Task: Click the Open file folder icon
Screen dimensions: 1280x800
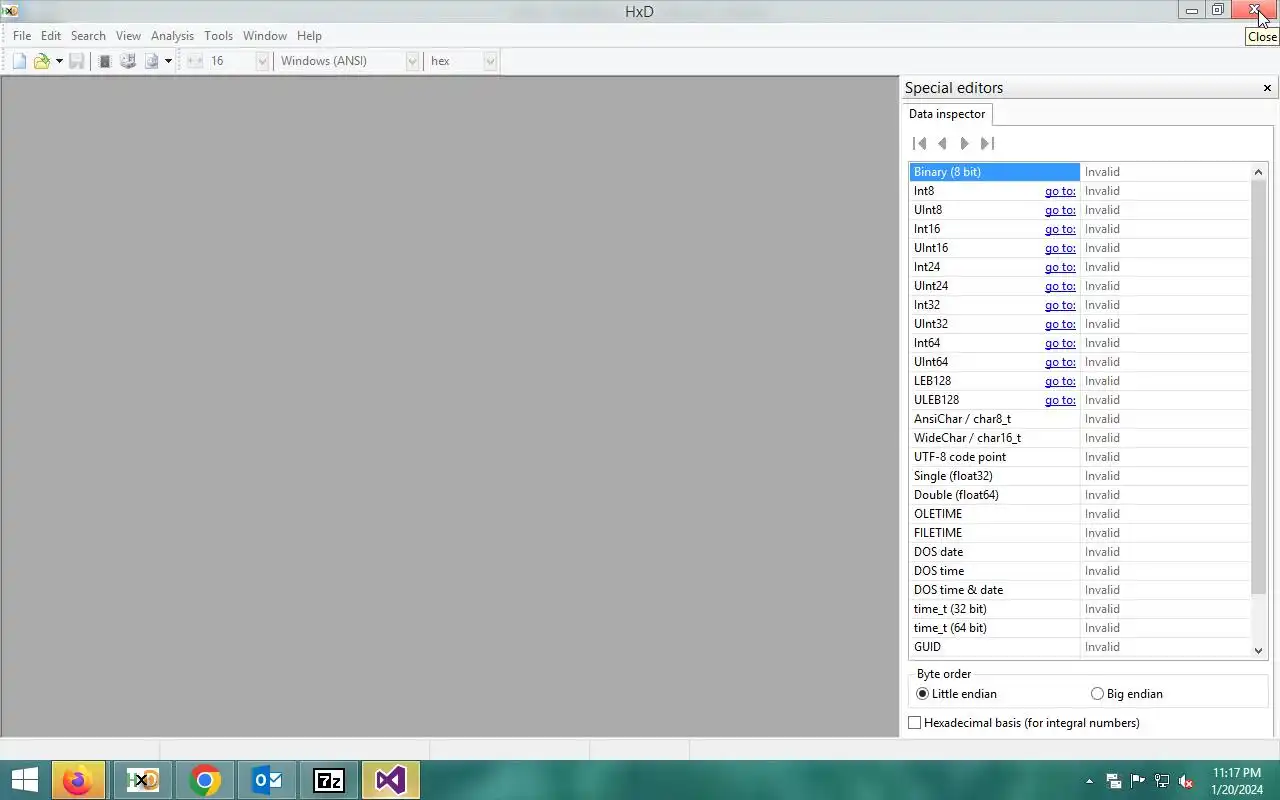Action: pyautogui.click(x=41, y=61)
